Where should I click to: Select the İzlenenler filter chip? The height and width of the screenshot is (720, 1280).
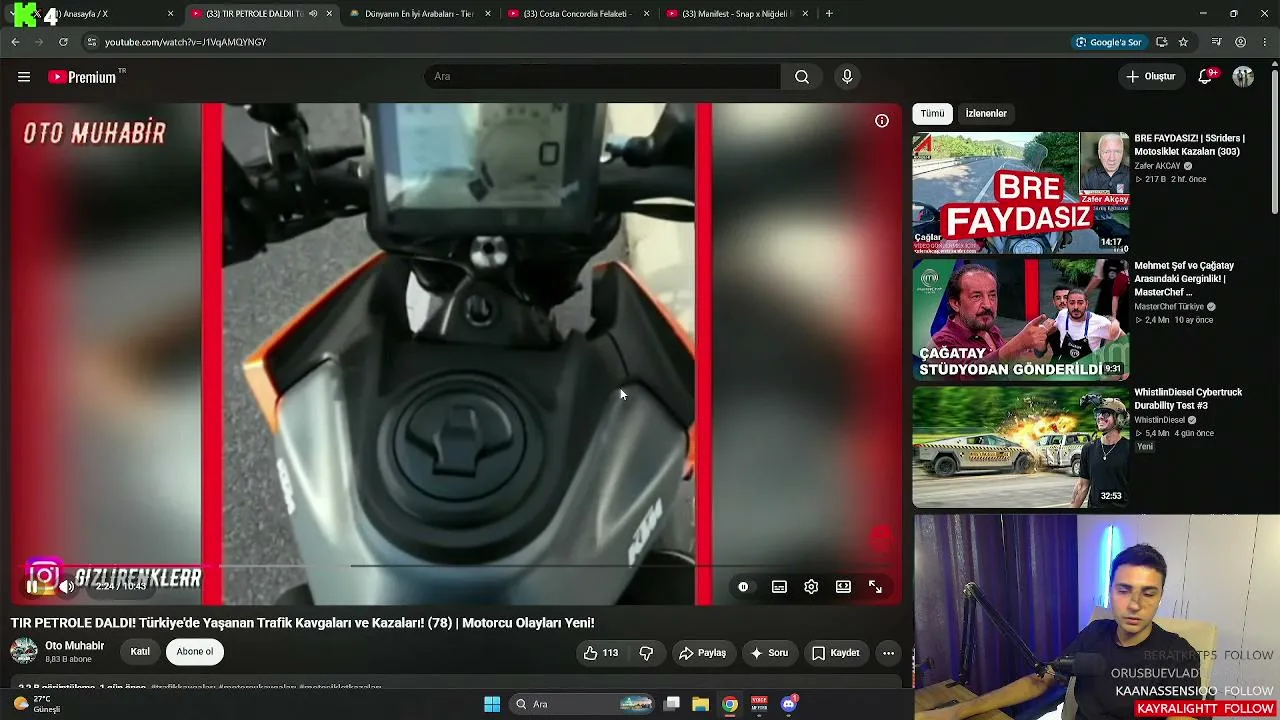pos(986,114)
